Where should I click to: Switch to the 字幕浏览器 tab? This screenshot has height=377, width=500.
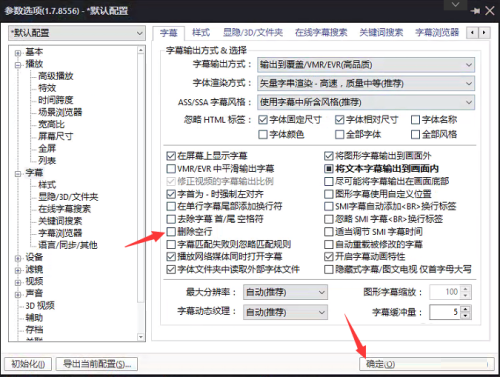pos(437,33)
